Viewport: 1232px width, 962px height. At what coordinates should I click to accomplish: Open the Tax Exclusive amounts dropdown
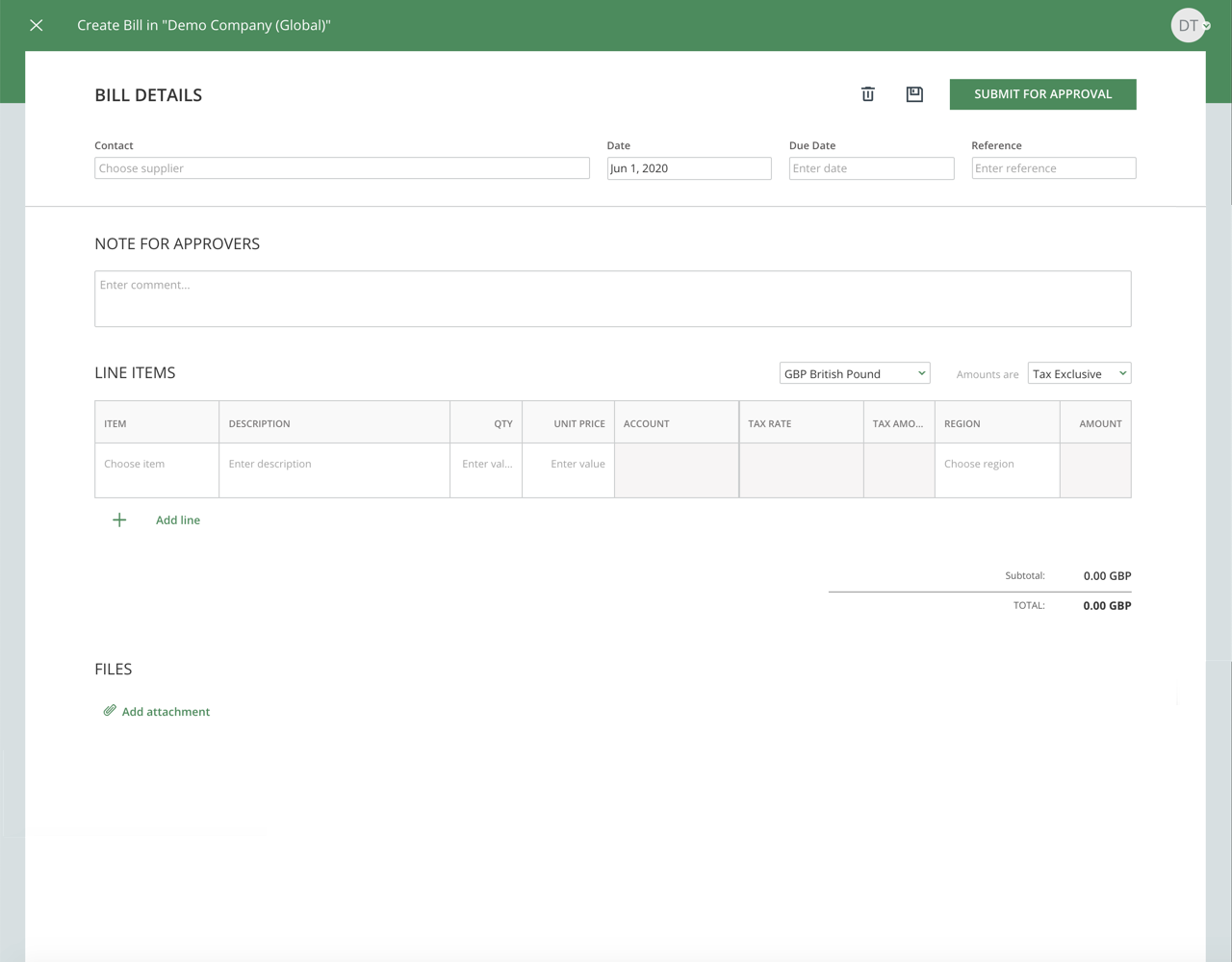1078,372
